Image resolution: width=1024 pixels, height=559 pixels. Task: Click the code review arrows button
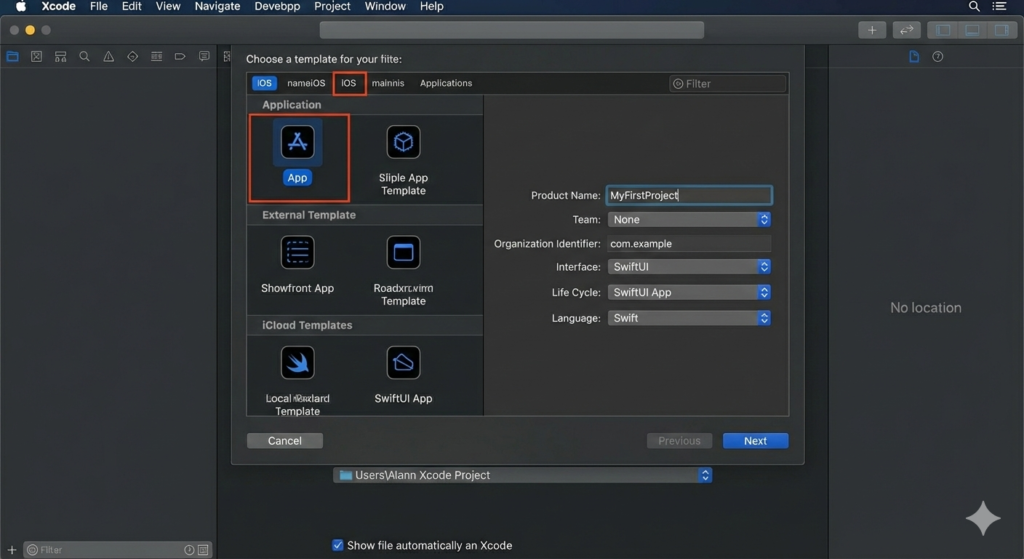click(906, 30)
